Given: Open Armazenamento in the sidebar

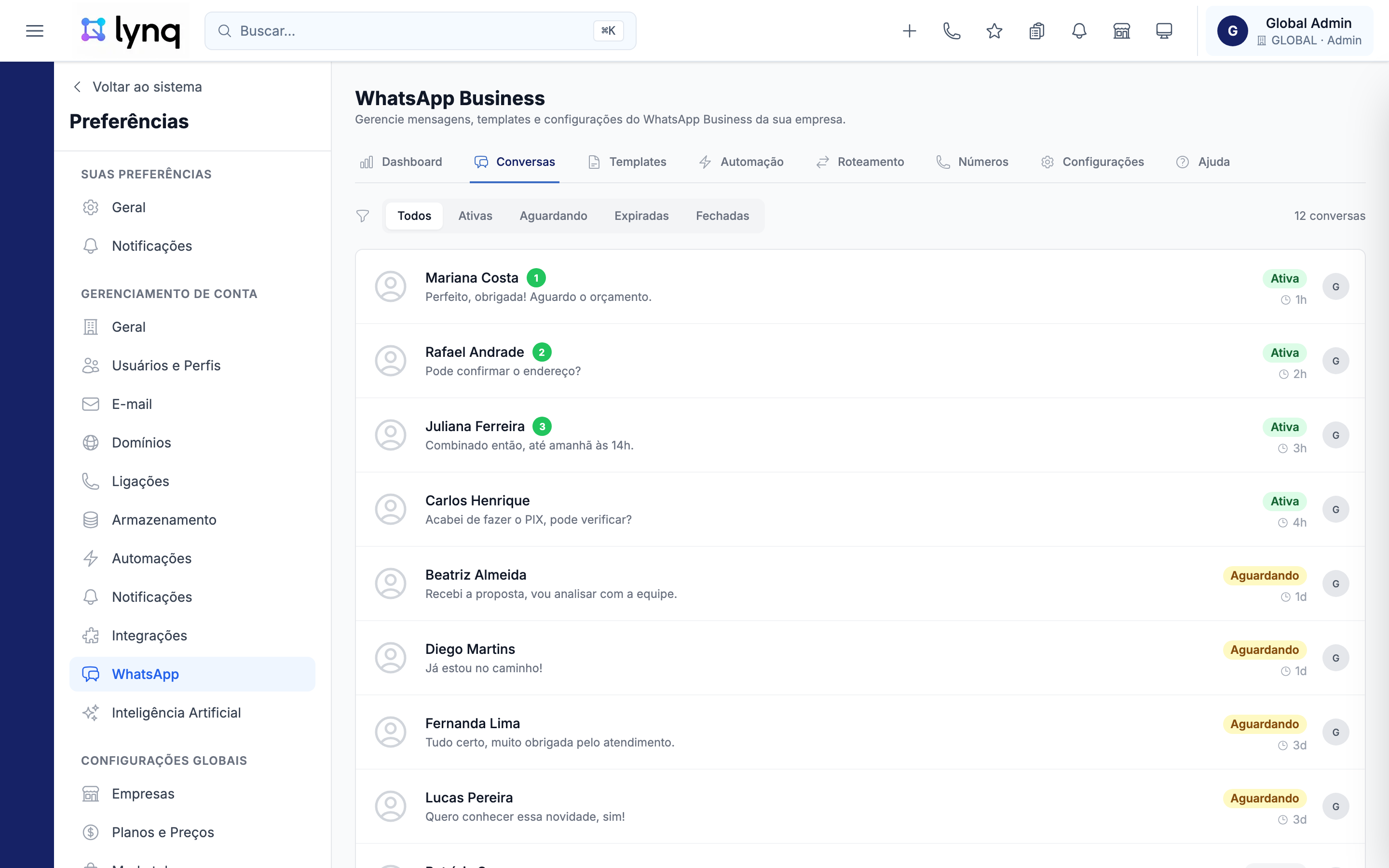Looking at the screenshot, I should (192, 519).
